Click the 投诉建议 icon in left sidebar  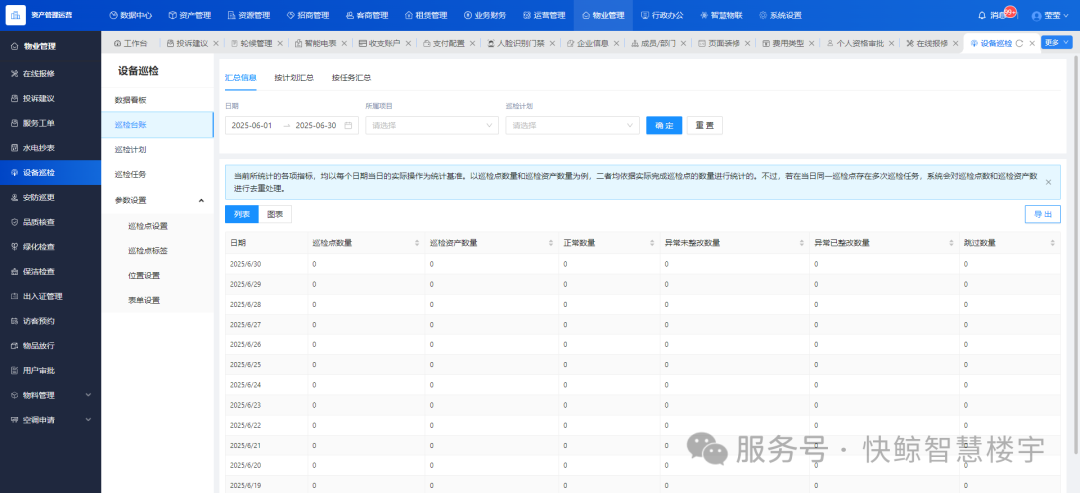pos(14,98)
